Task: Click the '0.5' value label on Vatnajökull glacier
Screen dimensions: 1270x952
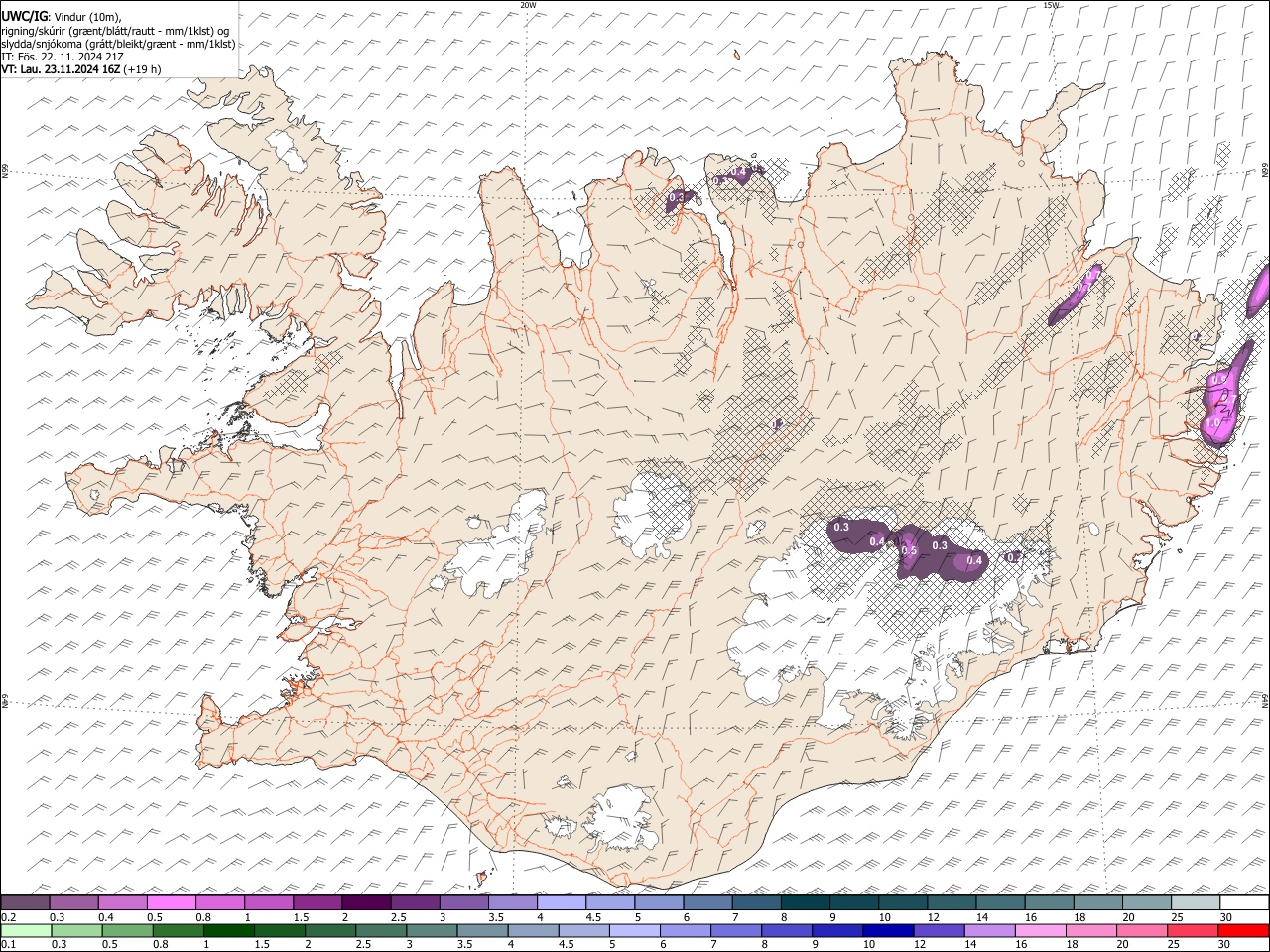Action: click(909, 551)
